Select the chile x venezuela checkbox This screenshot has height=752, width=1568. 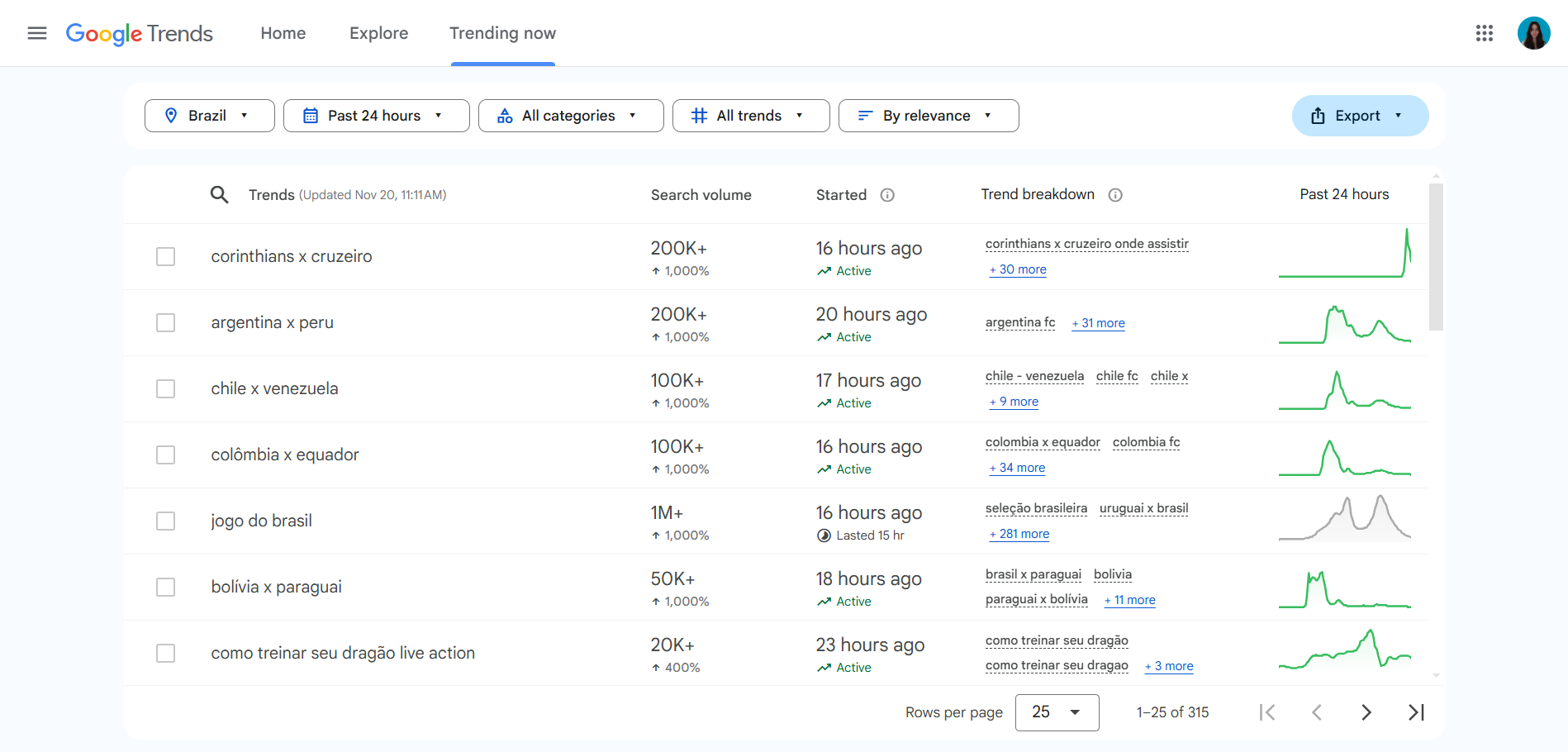tap(166, 388)
